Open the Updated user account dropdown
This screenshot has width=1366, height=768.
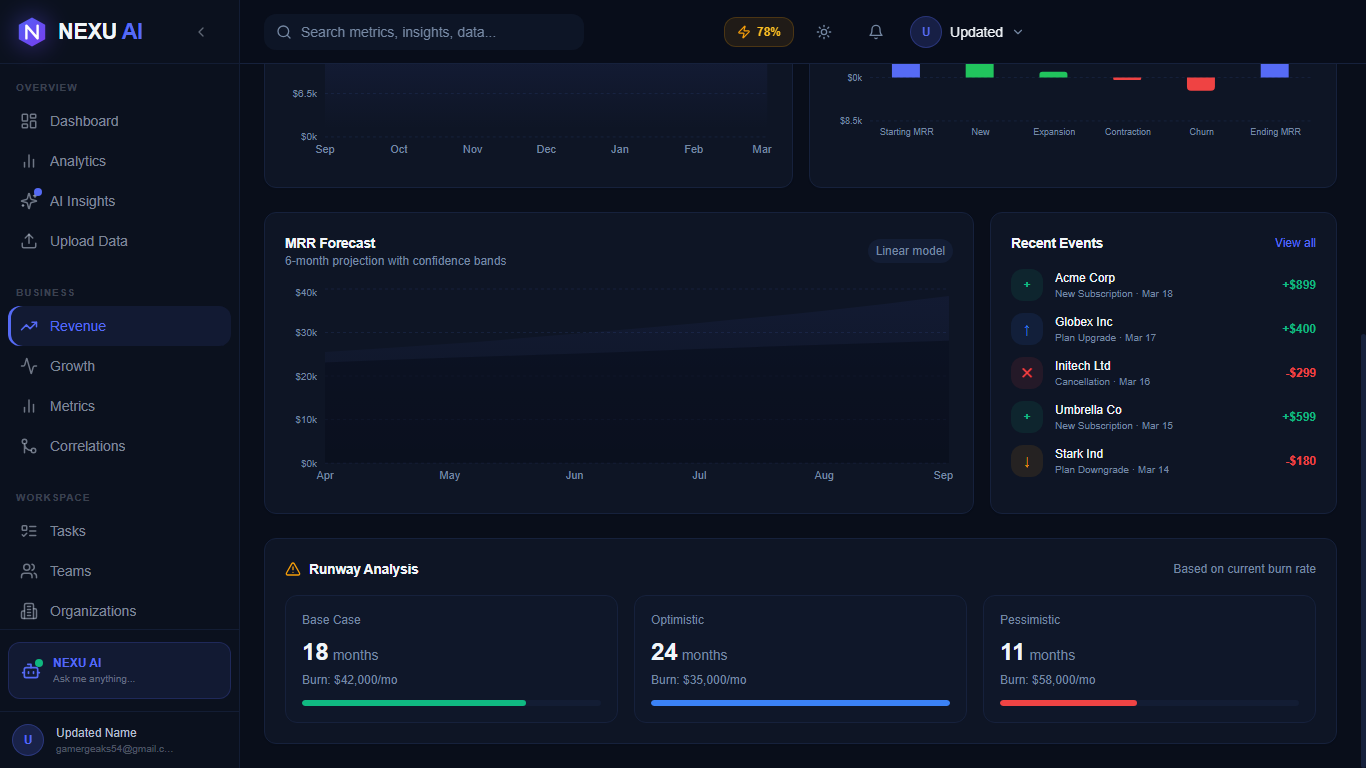968,31
